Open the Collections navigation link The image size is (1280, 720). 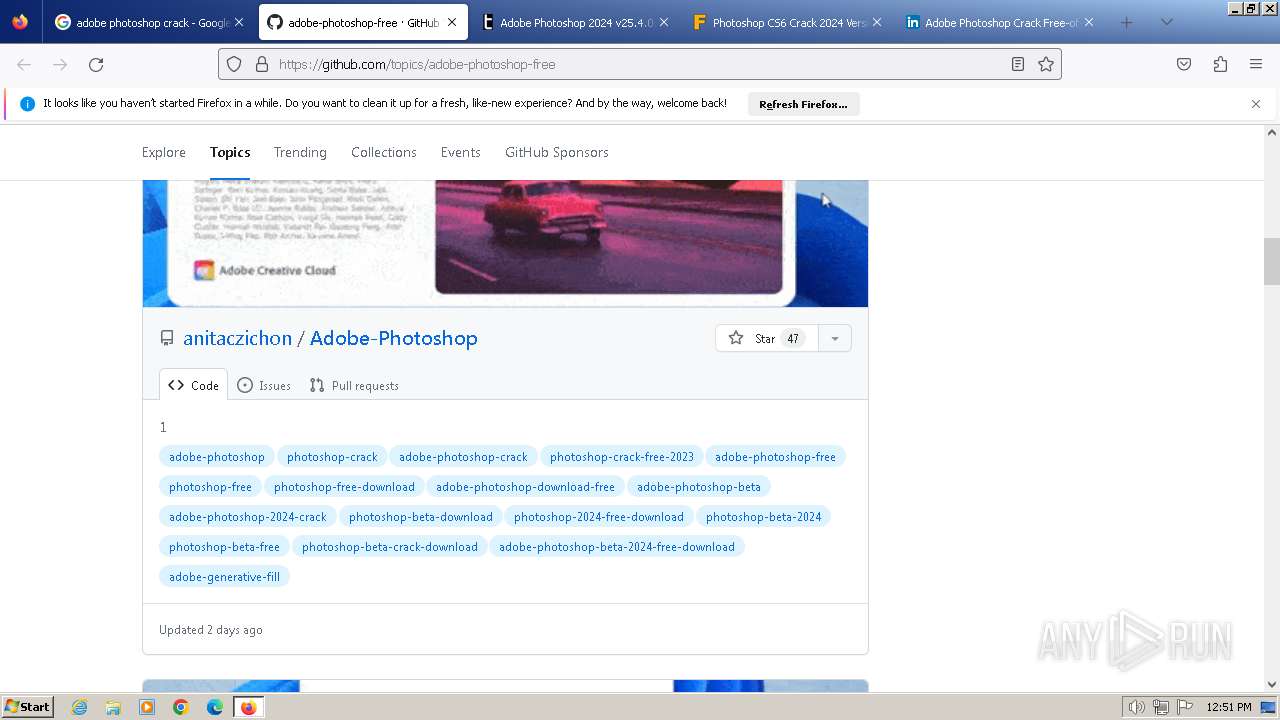click(x=384, y=152)
